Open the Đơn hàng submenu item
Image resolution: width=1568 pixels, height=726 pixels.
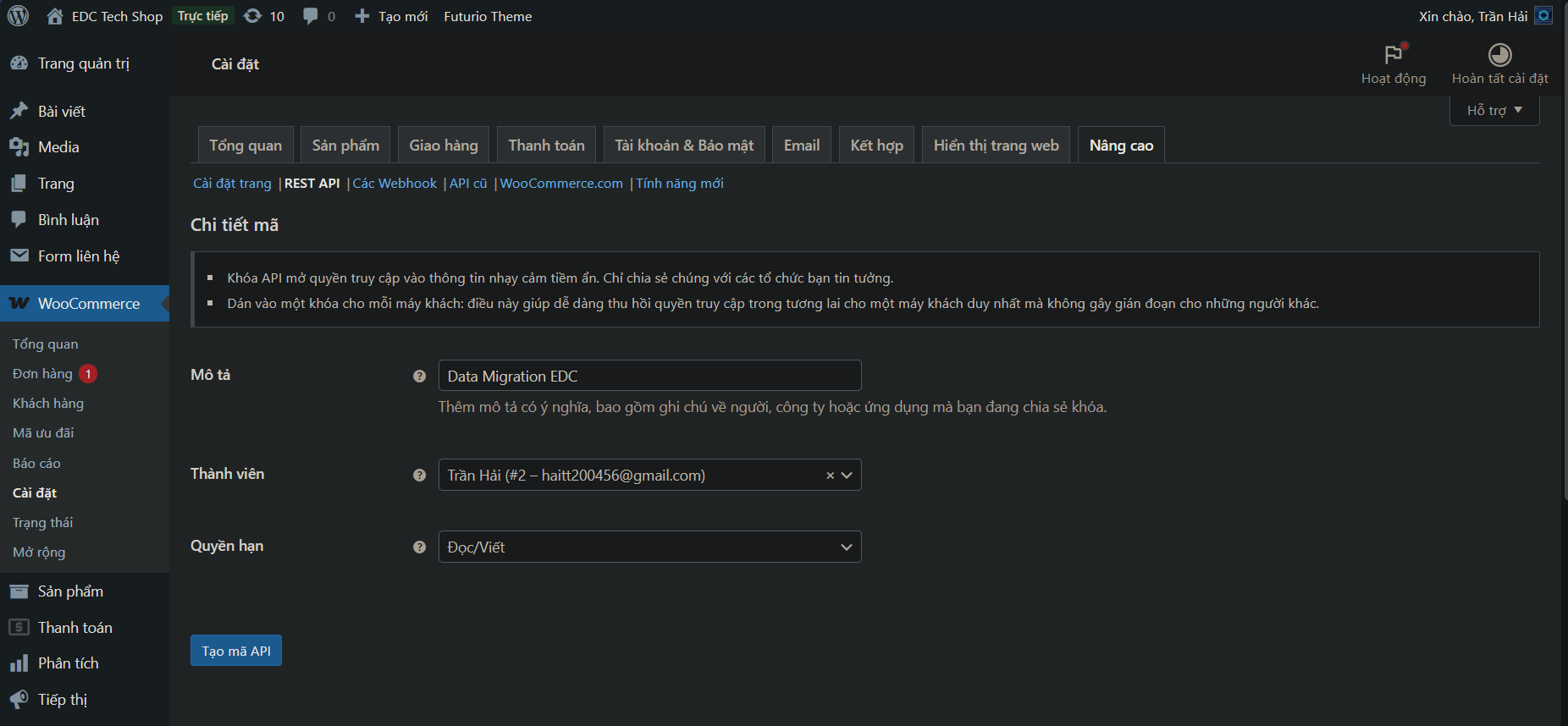[x=42, y=373]
